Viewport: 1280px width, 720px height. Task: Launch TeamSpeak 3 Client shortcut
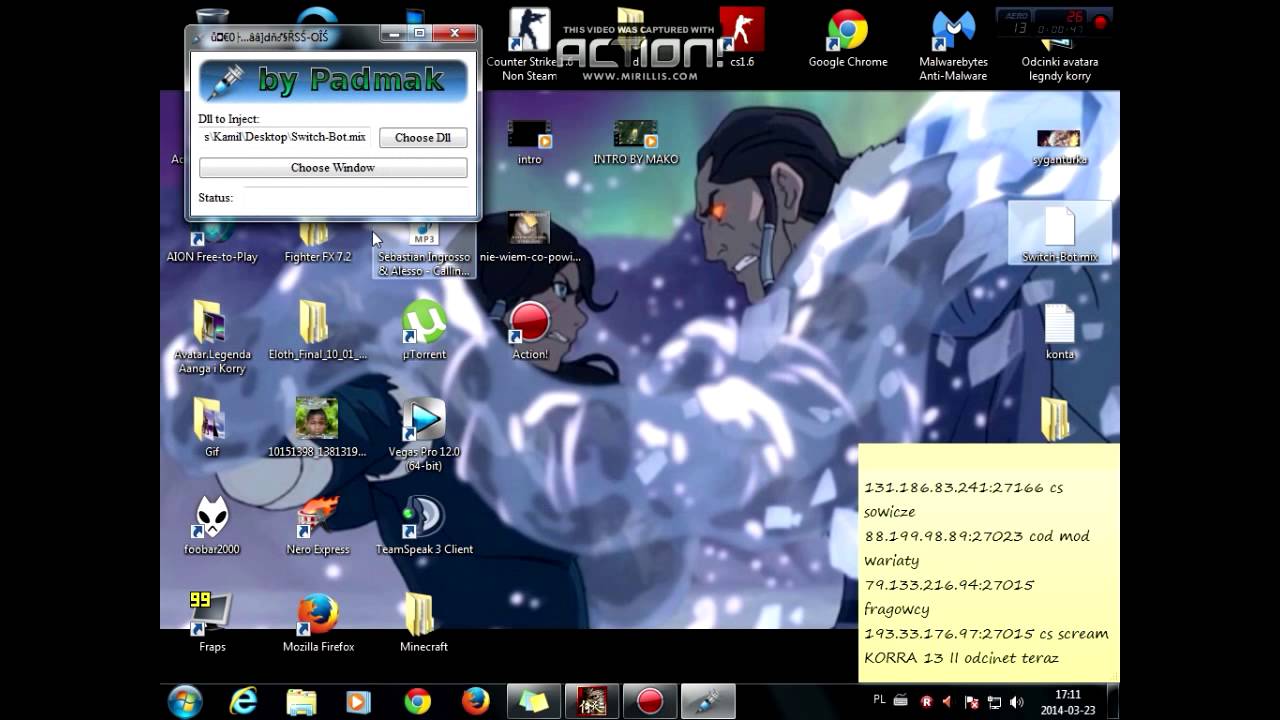click(424, 526)
